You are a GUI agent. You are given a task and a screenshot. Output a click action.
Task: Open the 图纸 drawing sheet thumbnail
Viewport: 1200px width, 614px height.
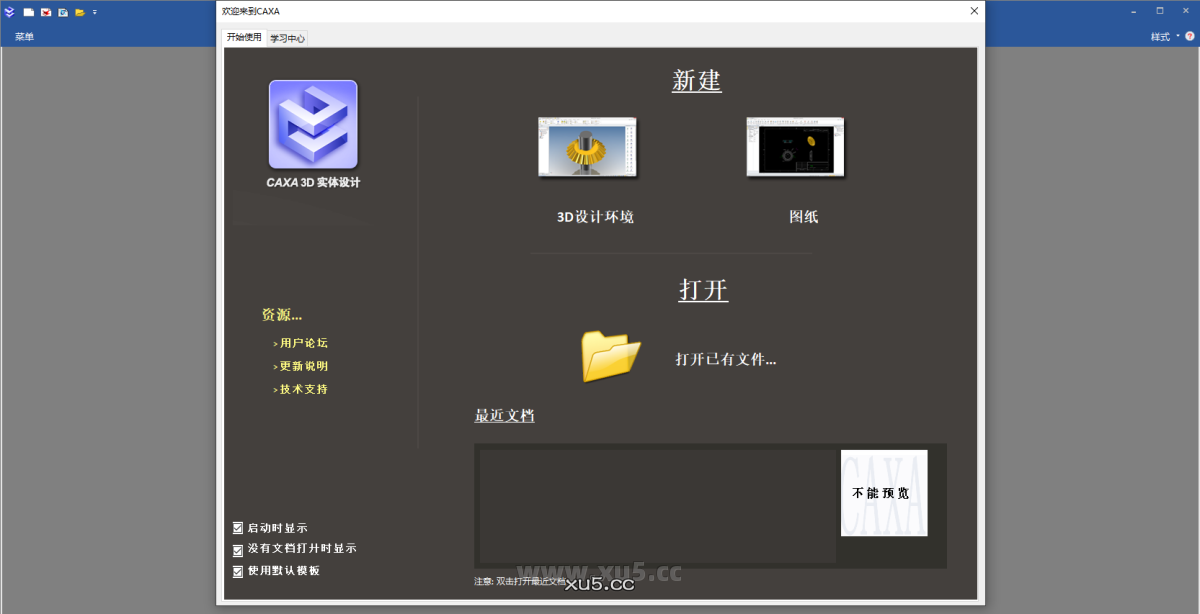coord(795,147)
